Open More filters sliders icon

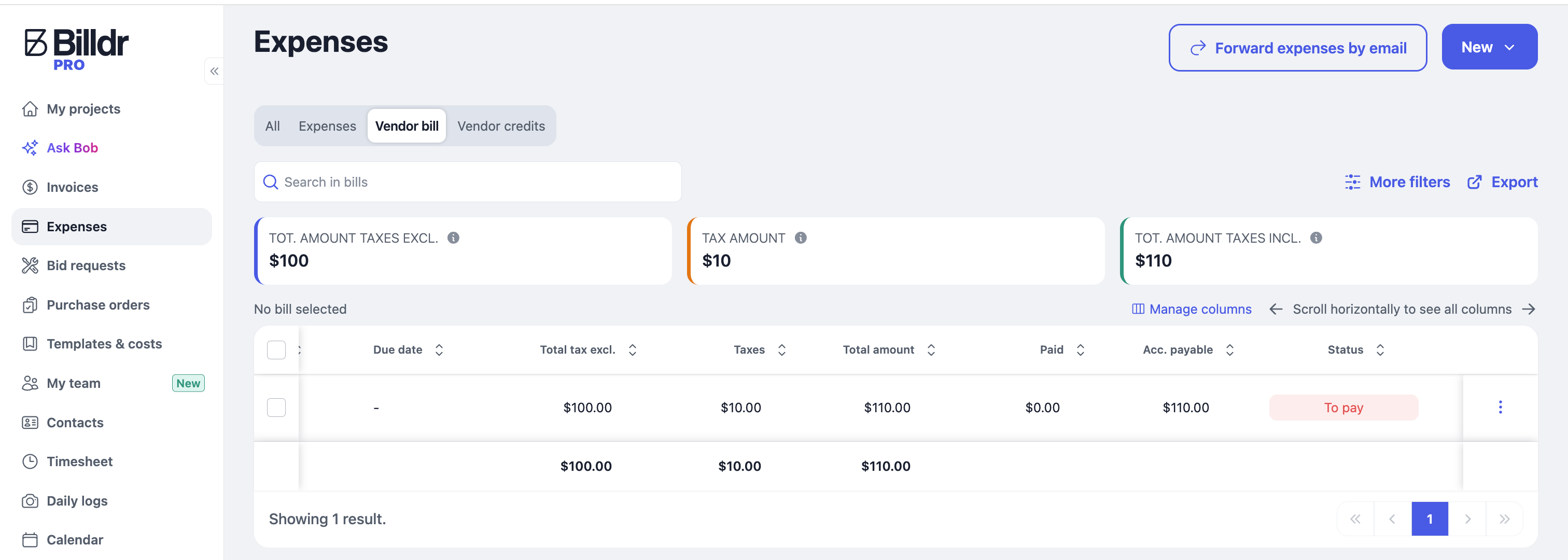click(x=1352, y=182)
